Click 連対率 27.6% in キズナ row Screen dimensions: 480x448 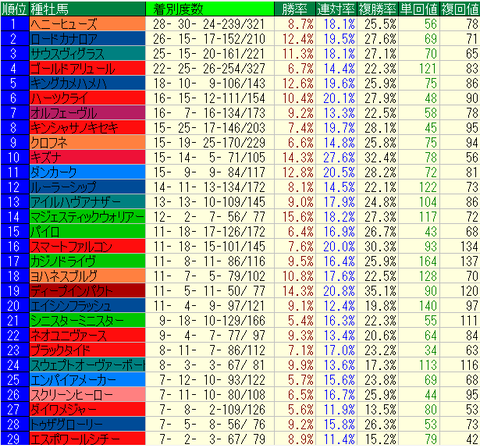point(339,157)
